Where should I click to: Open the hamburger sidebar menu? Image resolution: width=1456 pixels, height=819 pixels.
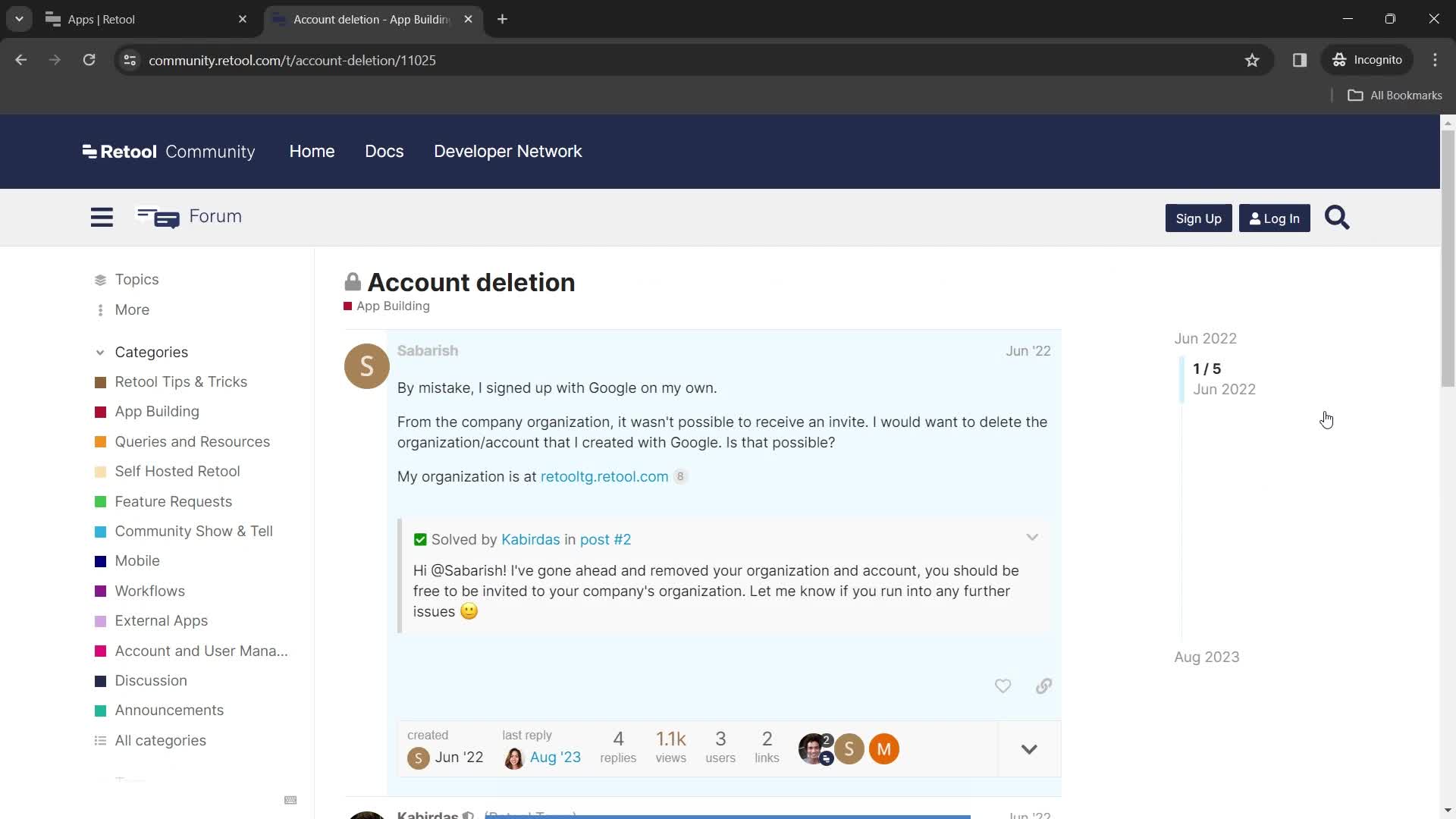tap(102, 218)
